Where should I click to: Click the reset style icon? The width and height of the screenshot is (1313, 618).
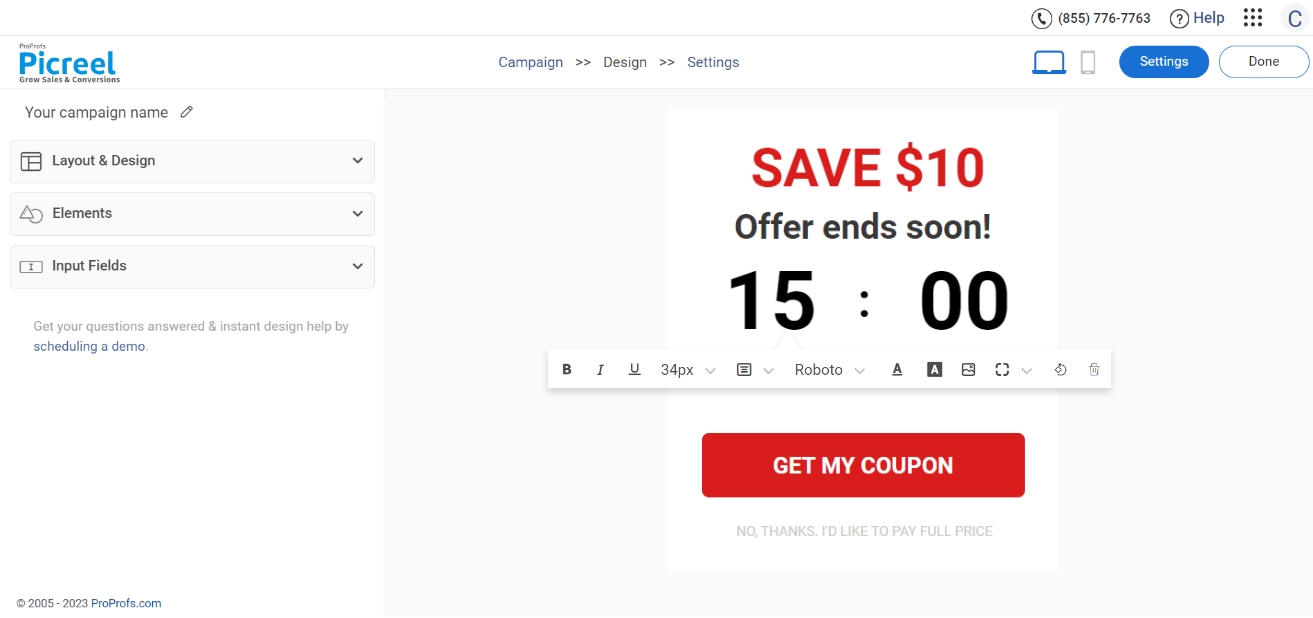[1060, 370]
